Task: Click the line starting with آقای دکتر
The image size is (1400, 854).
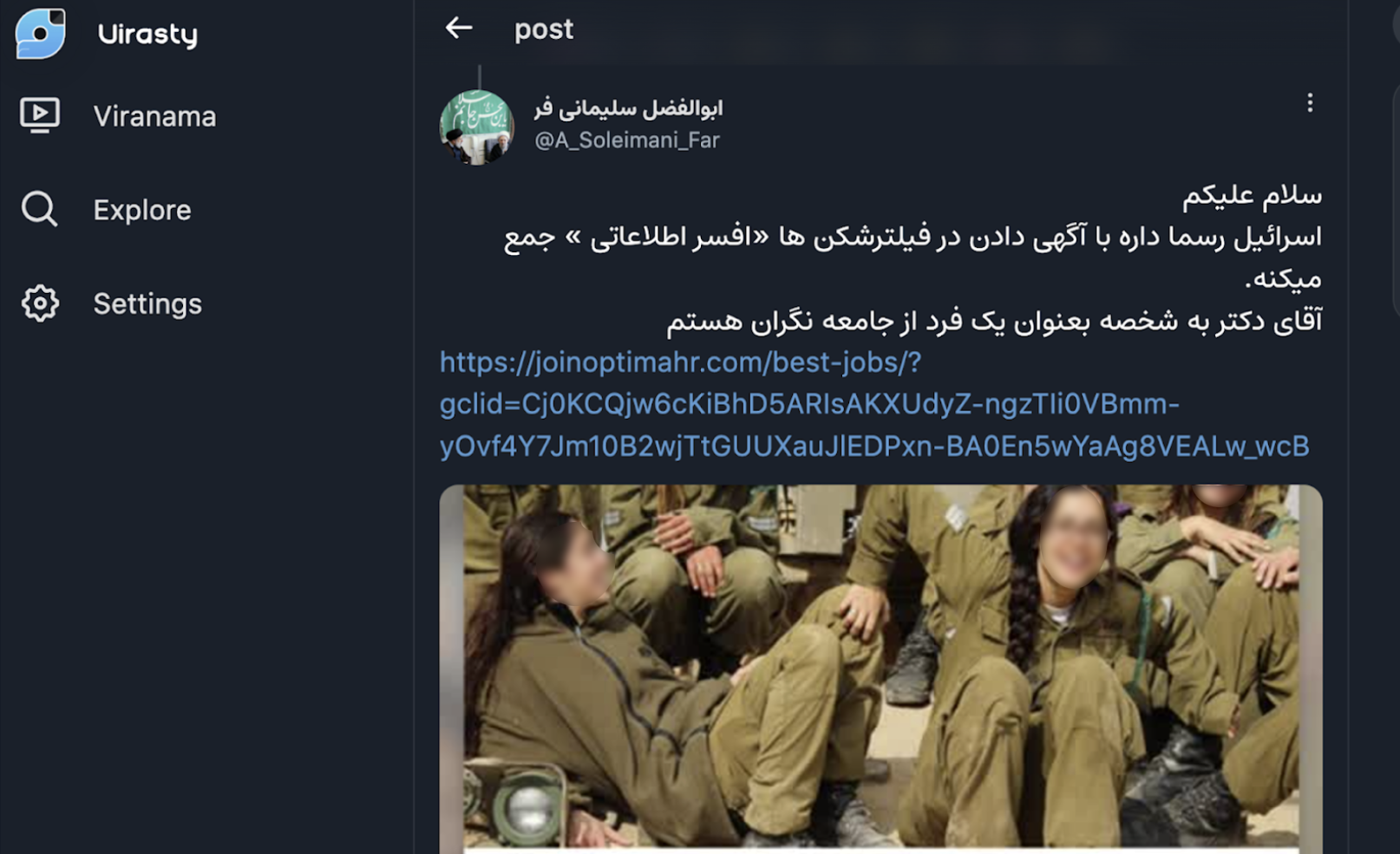Action: [994, 321]
